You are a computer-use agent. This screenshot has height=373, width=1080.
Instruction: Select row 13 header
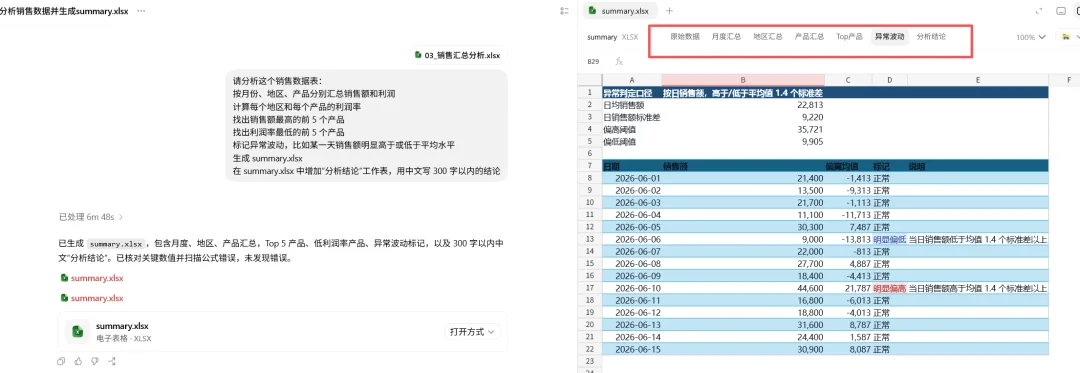(590, 239)
